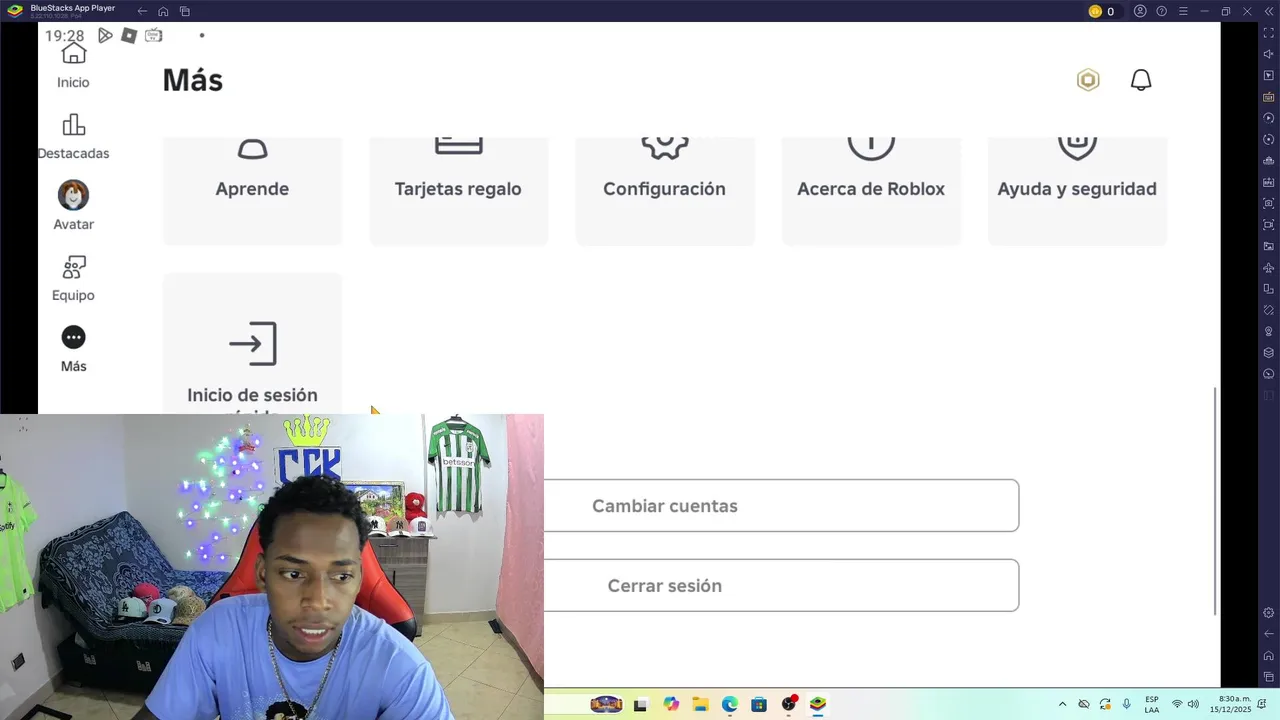
Task: Open BlueStacks icon in taskbar
Action: (x=818, y=704)
